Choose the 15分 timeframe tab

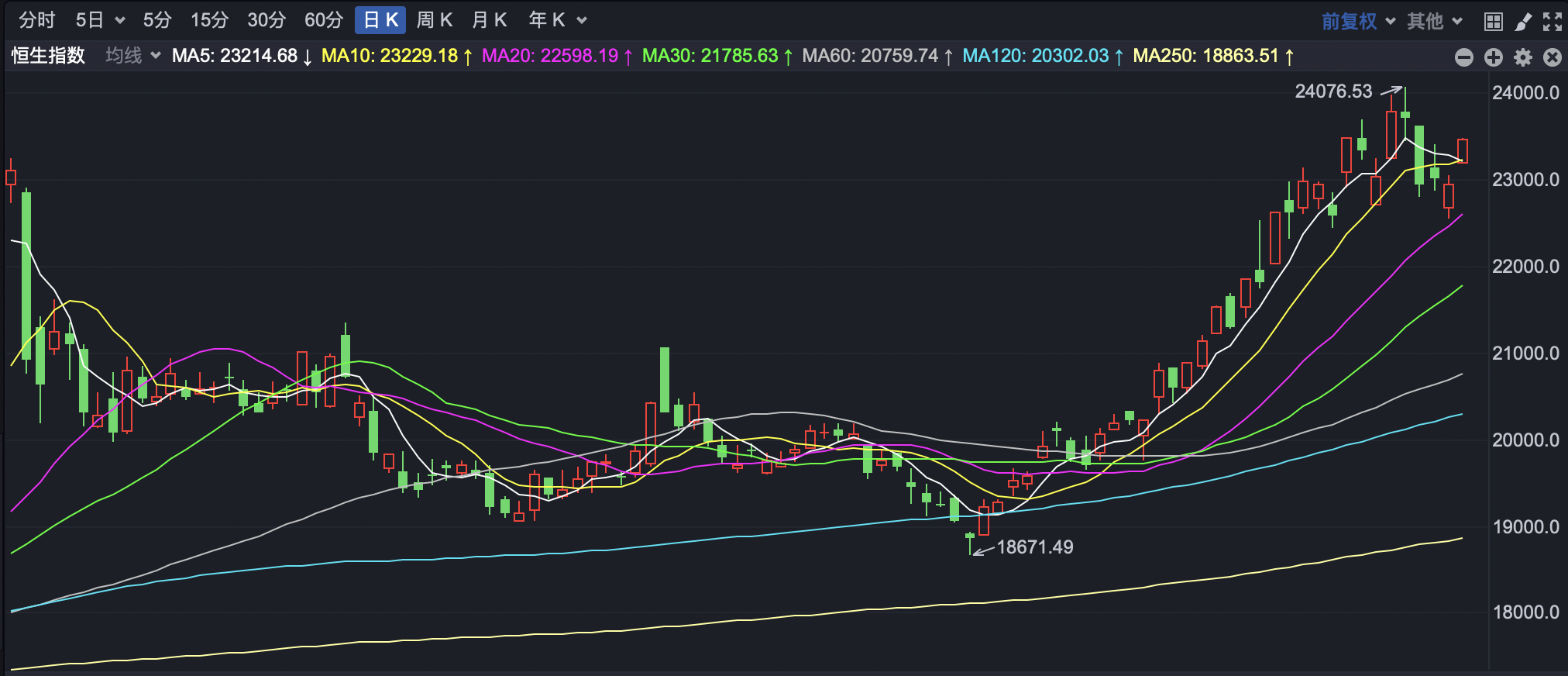(209, 20)
